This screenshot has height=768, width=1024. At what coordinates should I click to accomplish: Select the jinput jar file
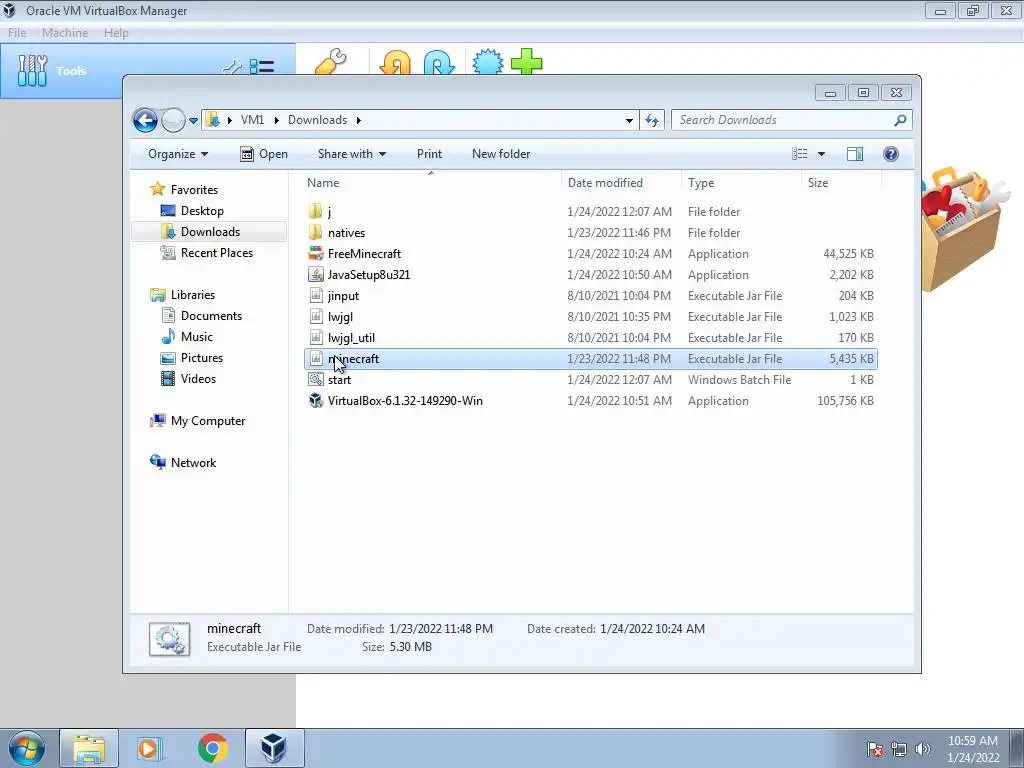point(590,296)
